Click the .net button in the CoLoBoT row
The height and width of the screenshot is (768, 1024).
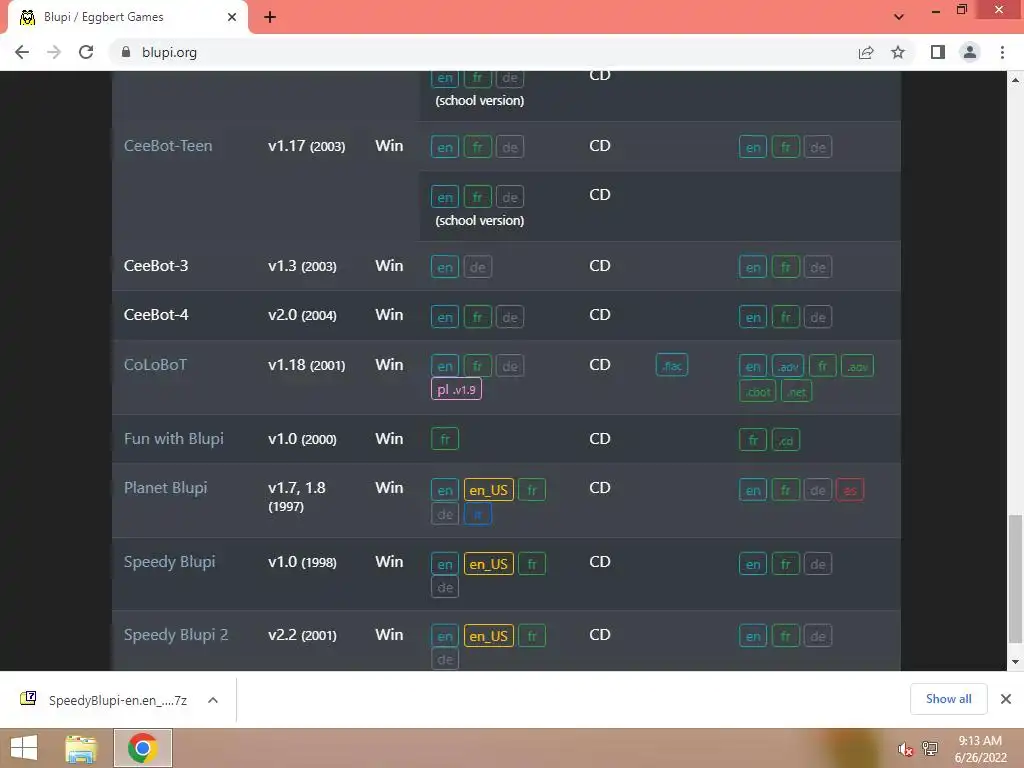click(796, 392)
